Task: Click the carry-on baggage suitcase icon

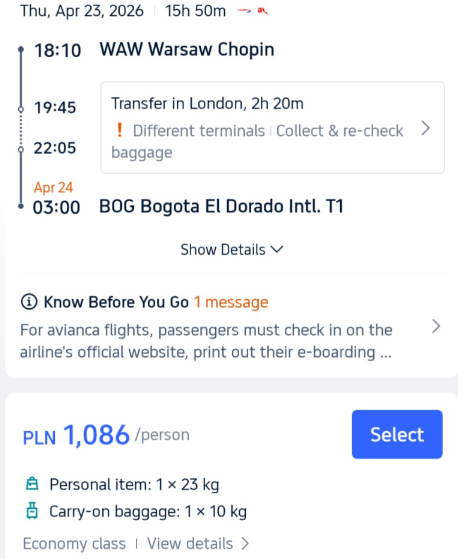Action: click(32, 511)
